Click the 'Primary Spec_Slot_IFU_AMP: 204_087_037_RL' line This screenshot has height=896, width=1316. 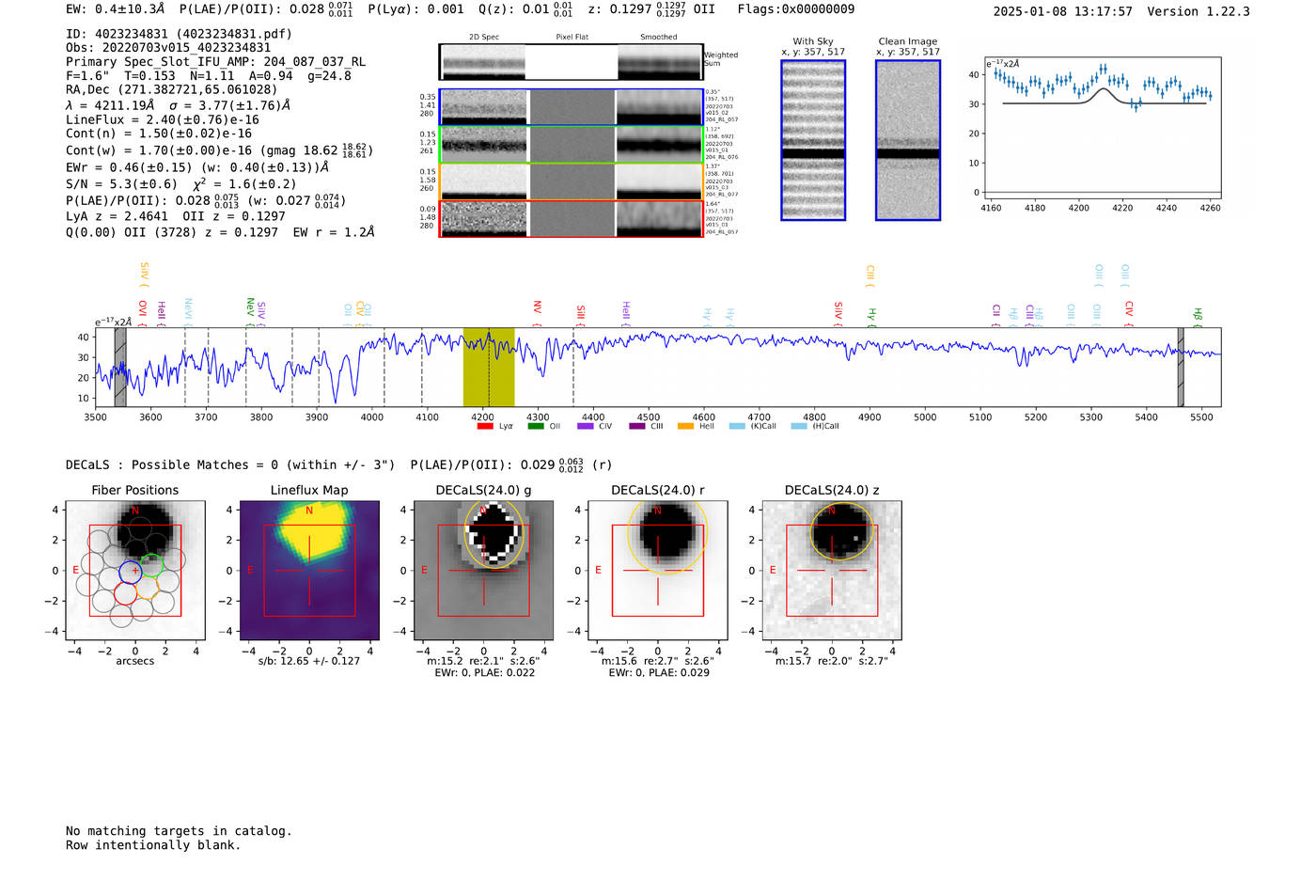pos(216,62)
